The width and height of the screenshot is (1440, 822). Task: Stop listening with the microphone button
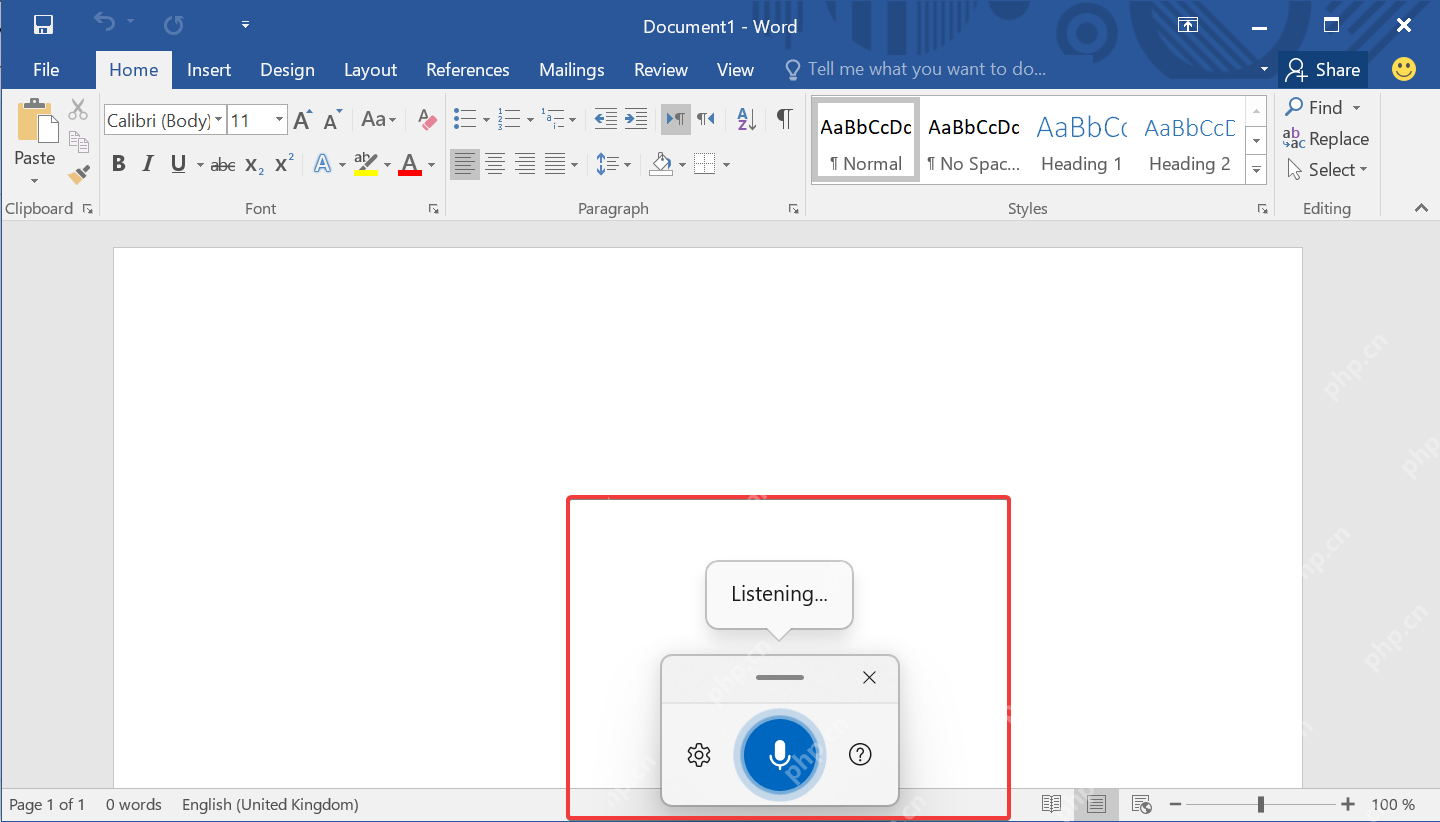click(x=780, y=755)
